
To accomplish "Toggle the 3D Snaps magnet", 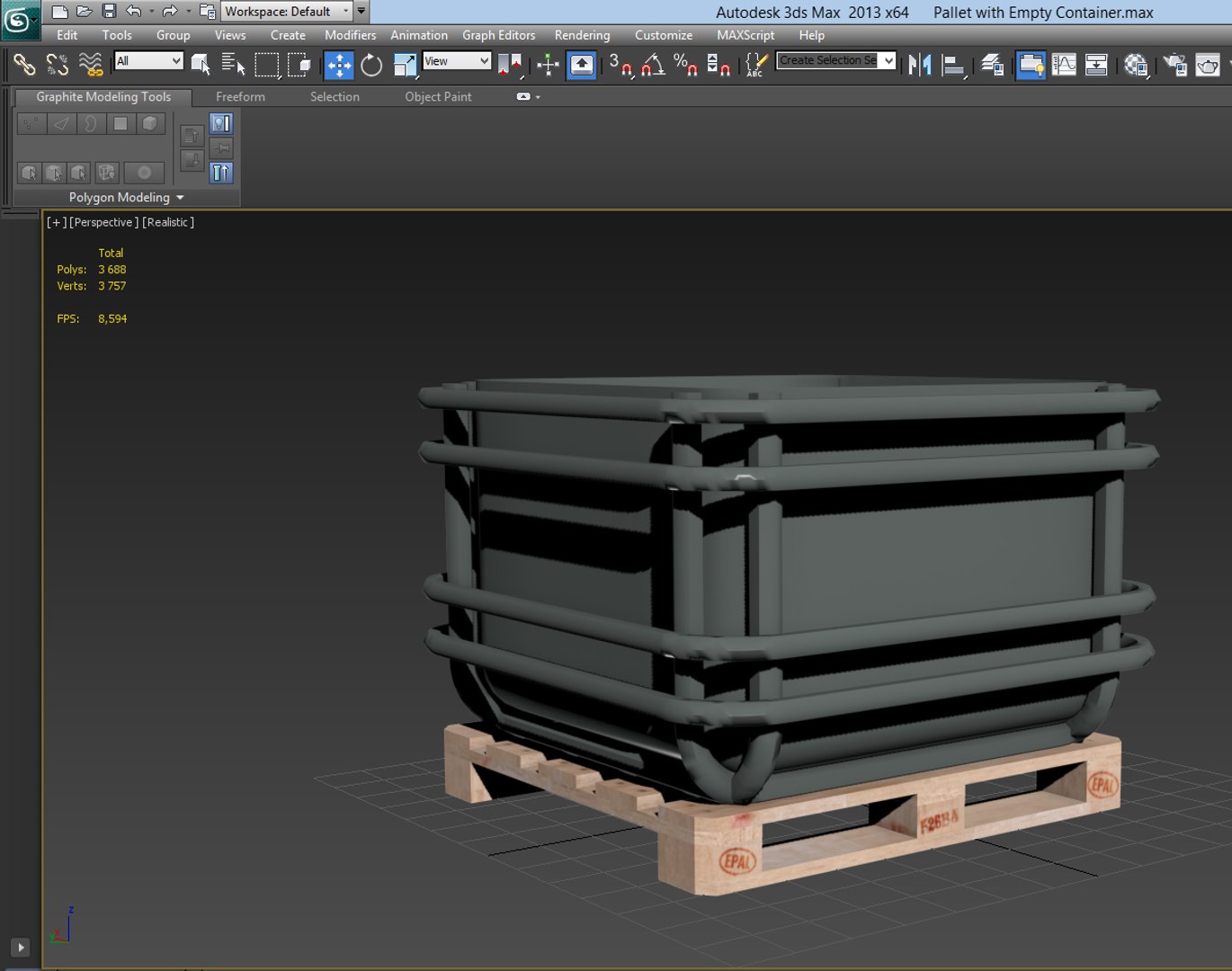I will click(620, 65).
